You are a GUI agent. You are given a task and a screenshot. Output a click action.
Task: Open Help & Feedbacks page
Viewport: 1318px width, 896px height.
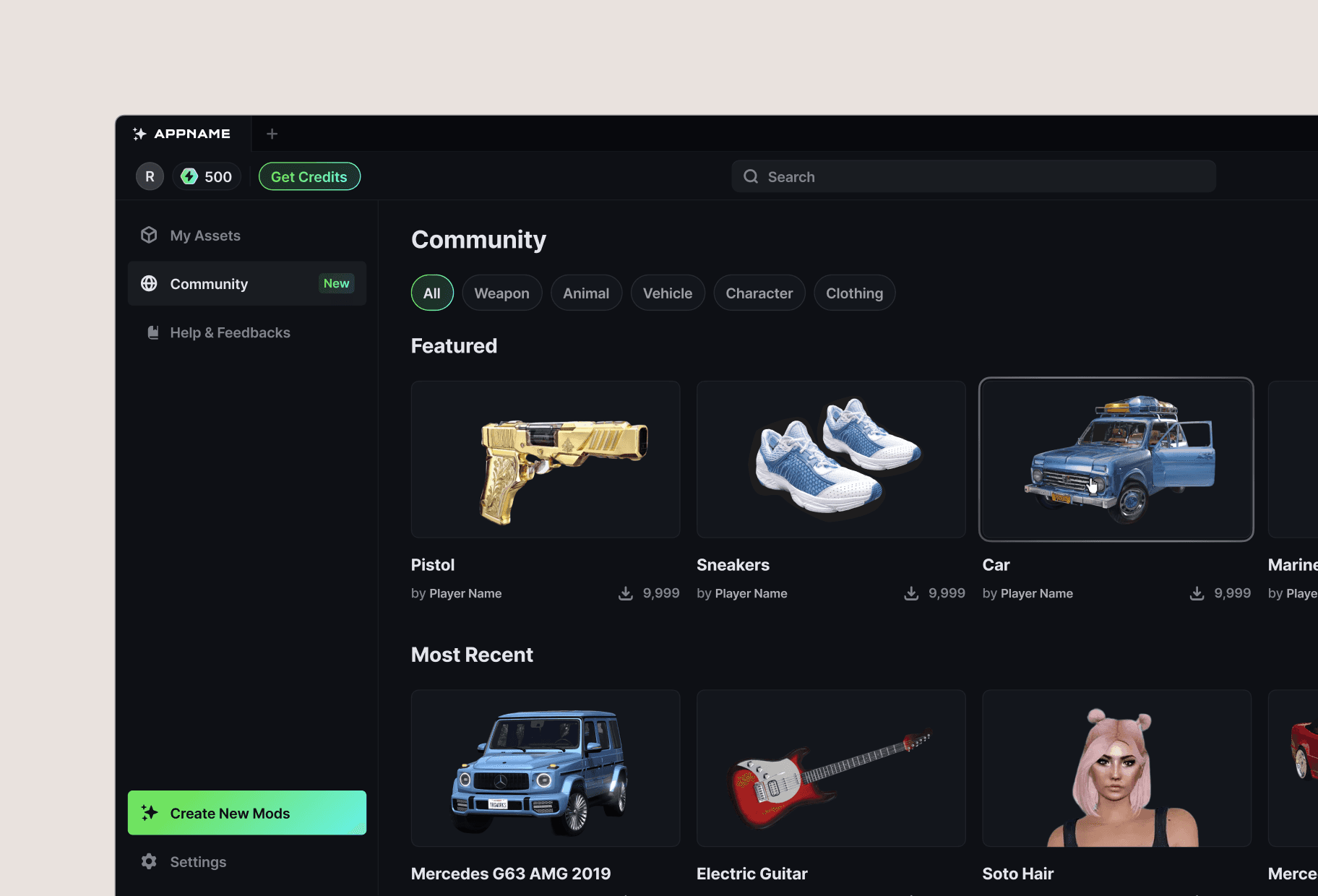click(247, 332)
